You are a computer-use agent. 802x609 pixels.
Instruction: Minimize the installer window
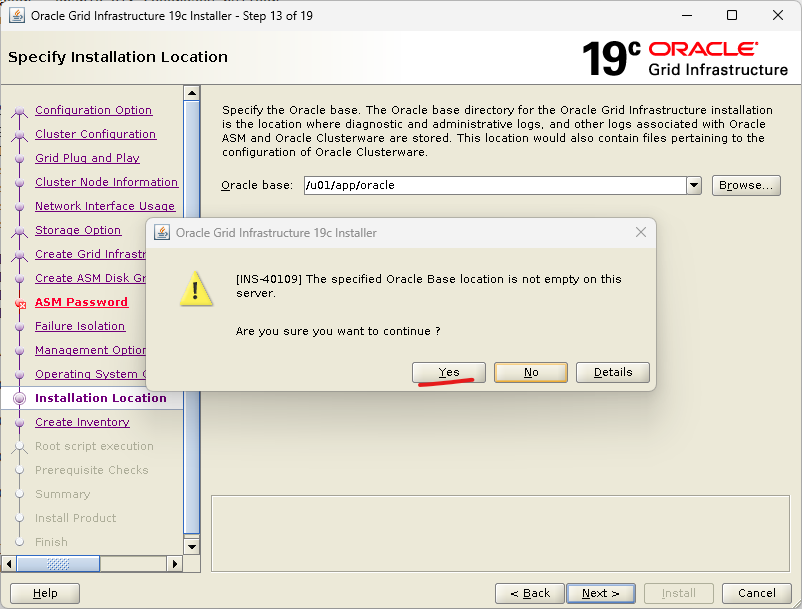686,15
